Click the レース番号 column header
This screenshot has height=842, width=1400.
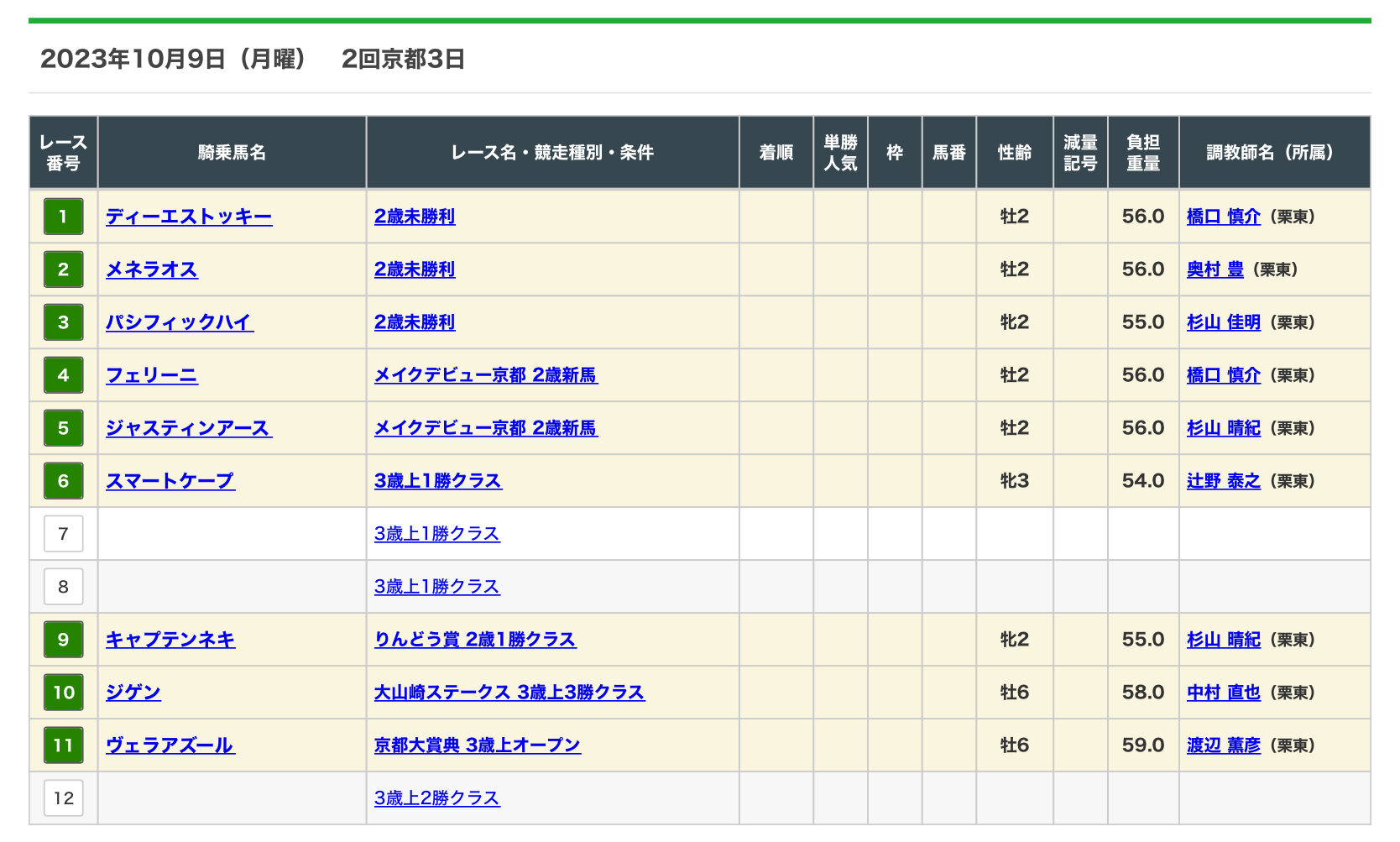63,153
